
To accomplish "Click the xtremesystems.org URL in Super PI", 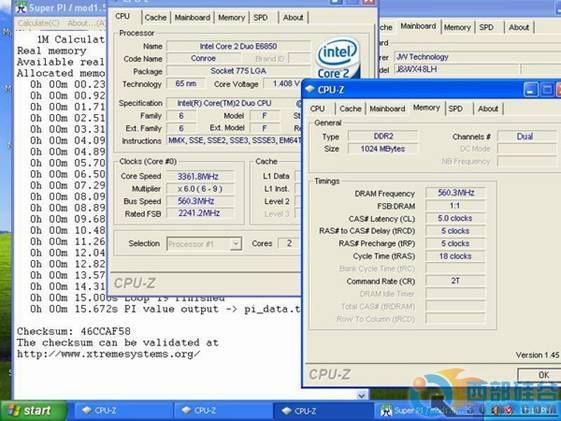I will pos(108,354).
